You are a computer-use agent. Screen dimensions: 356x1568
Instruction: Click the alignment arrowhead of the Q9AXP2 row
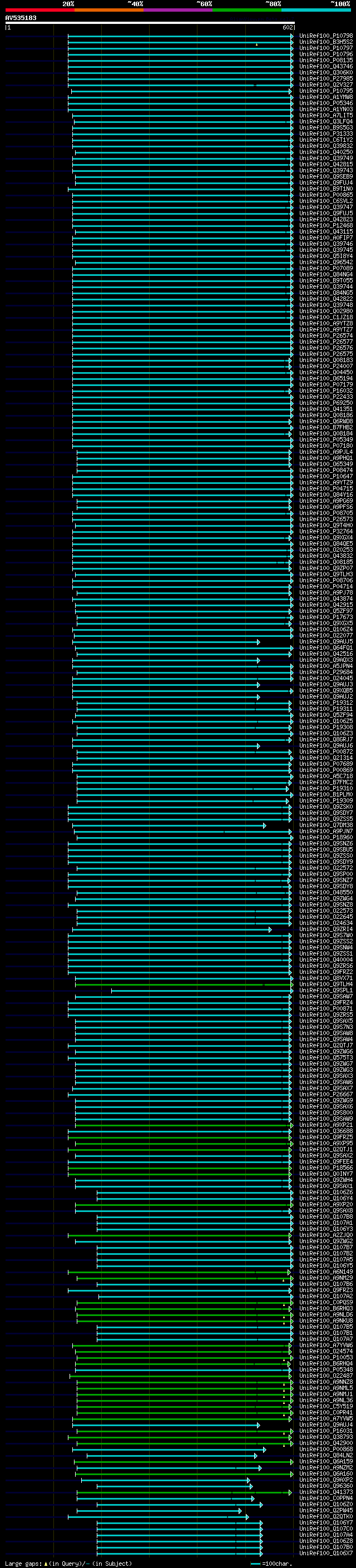click(248, 1480)
